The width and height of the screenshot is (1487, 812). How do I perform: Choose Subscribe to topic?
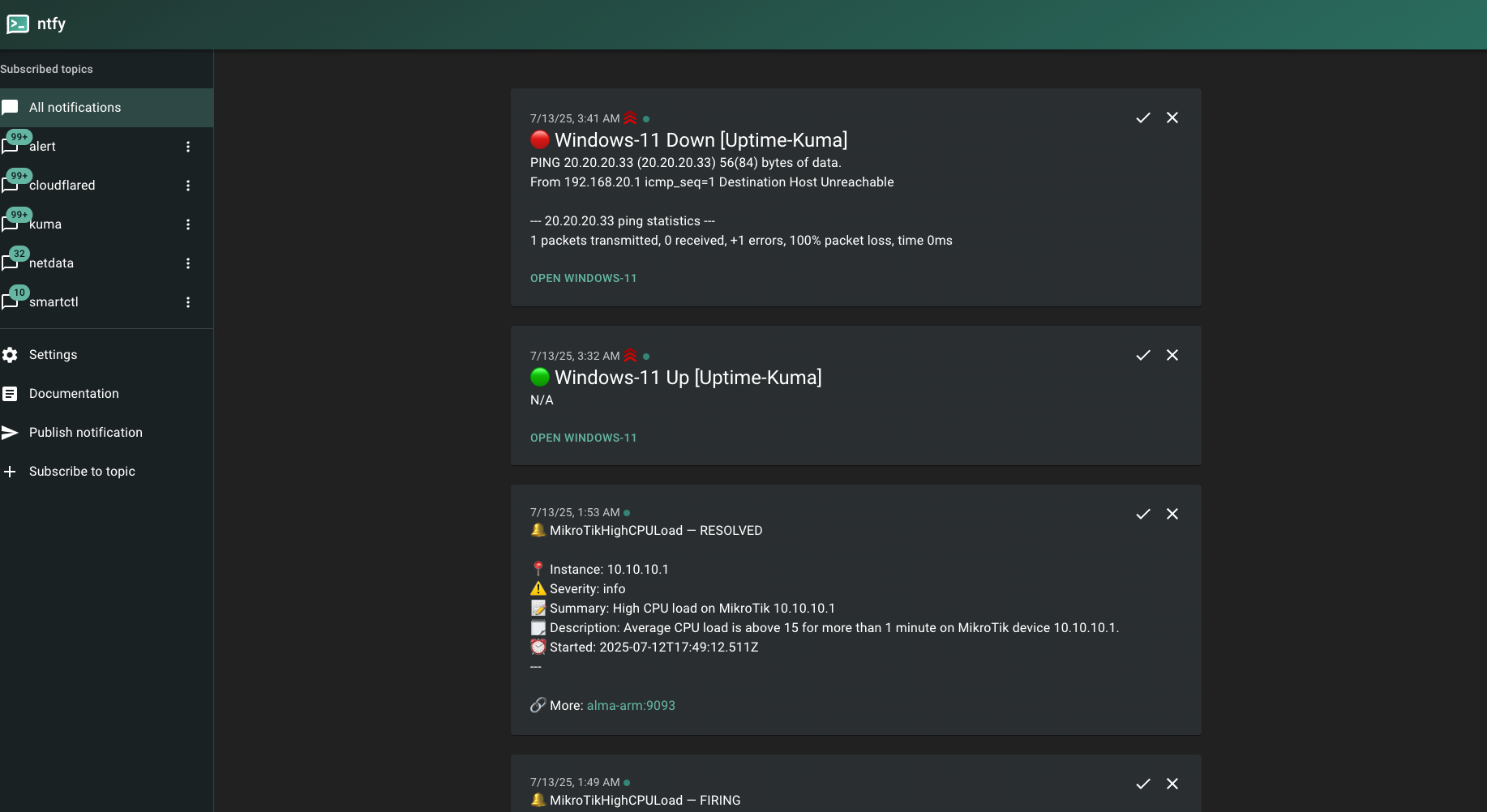pyautogui.click(x=106, y=472)
